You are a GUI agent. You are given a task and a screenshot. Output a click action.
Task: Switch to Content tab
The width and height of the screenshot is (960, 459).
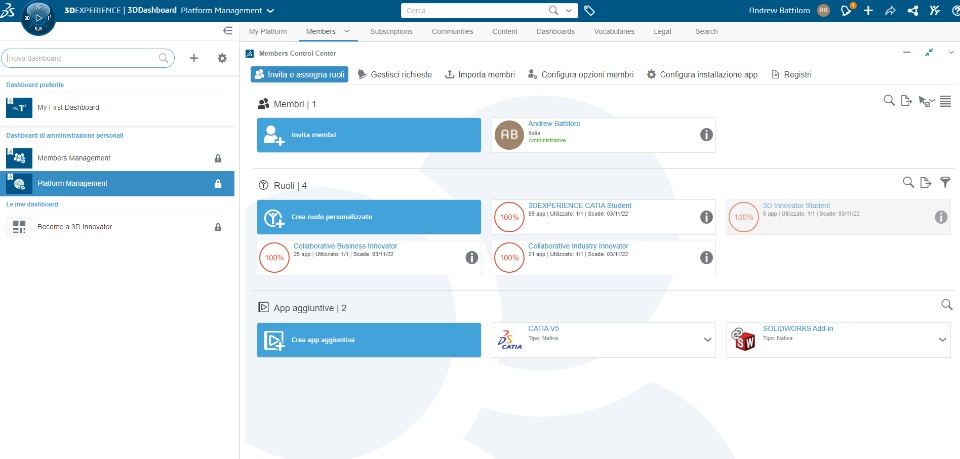coord(504,31)
